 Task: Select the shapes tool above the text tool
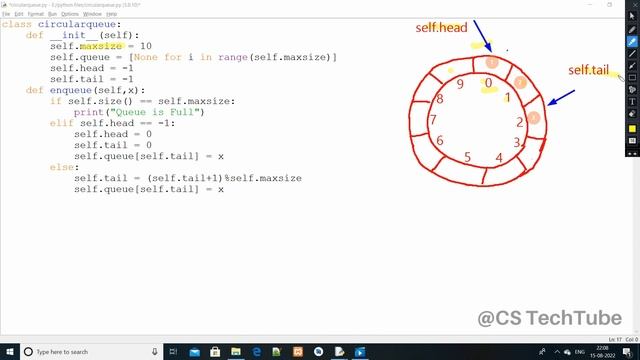(632, 89)
